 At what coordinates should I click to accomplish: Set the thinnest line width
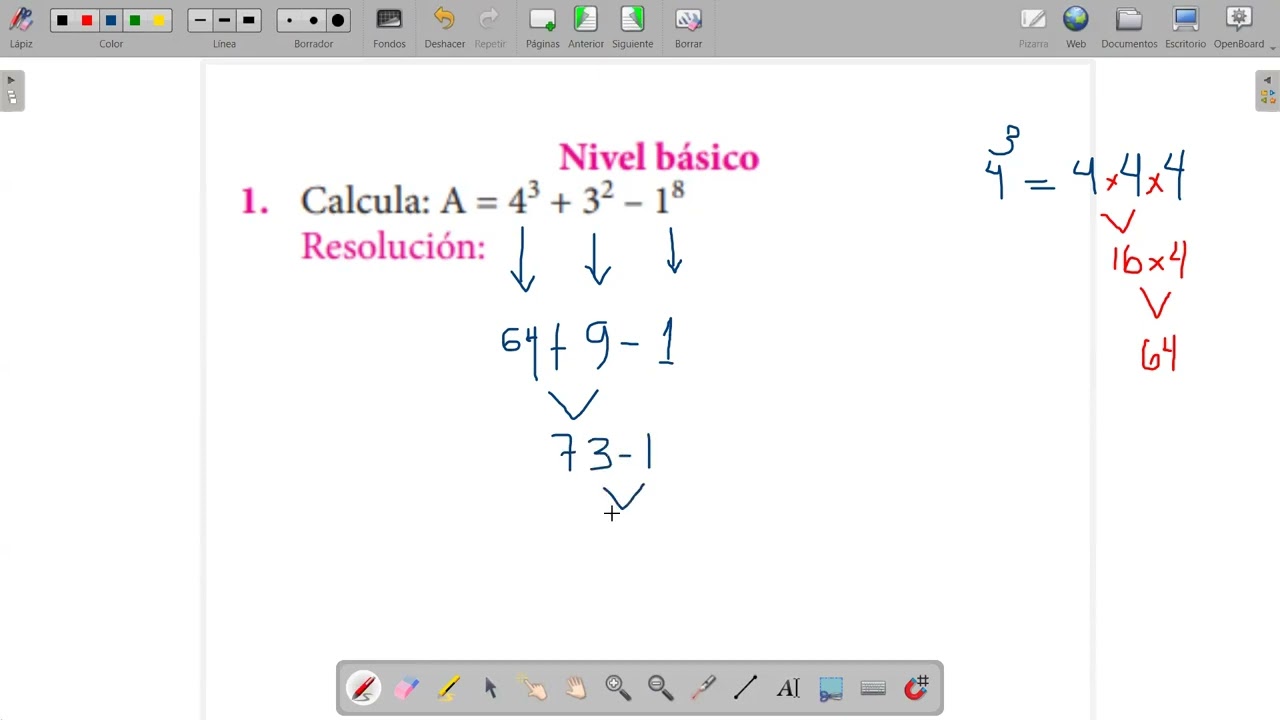pos(200,20)
